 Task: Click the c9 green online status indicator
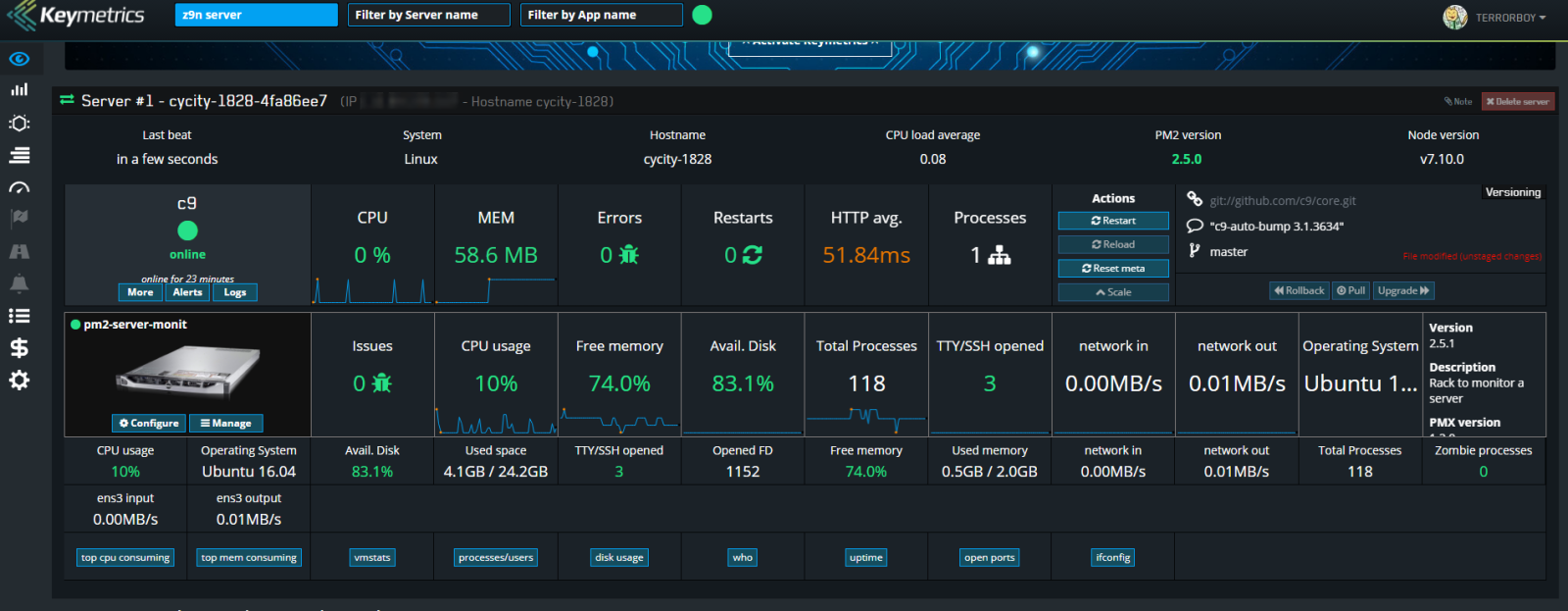pos(187,230)
